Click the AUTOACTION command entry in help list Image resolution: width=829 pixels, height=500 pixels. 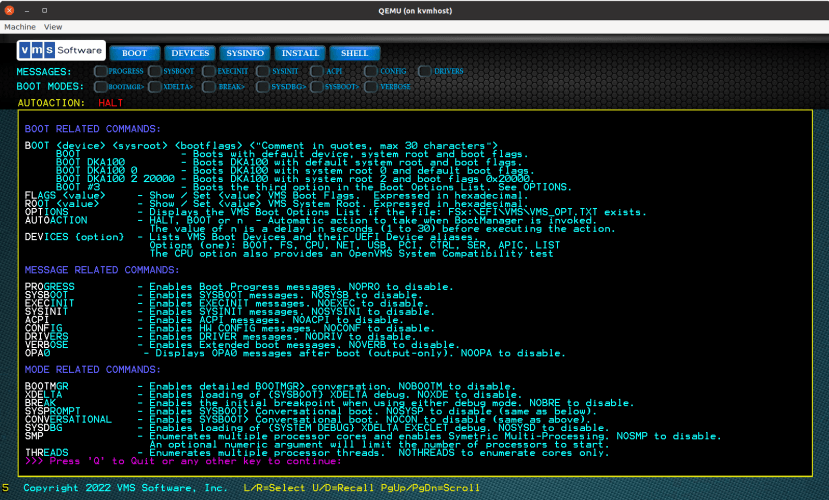(56, 220)
